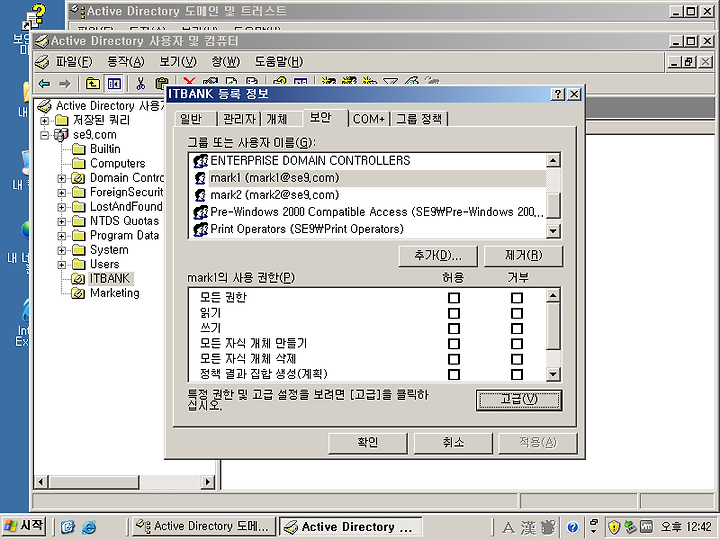Expand the 저장된 쿼리 node
The height and width of the screenshot is (540, 720).
[x=45, y=121]
